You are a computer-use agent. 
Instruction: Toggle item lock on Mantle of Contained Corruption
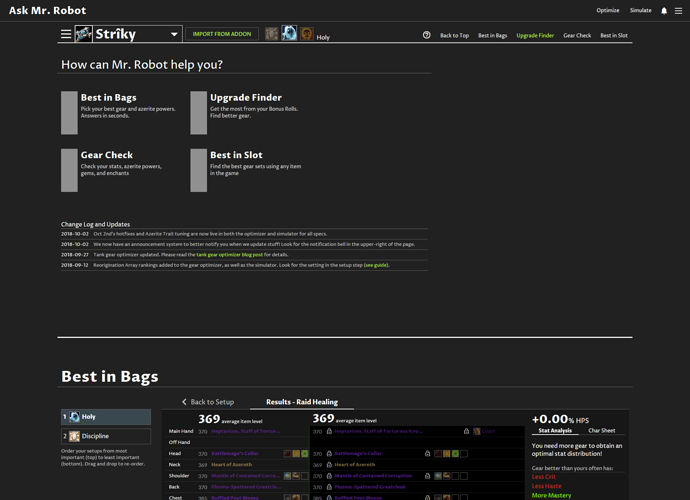[x=329, y=476]
